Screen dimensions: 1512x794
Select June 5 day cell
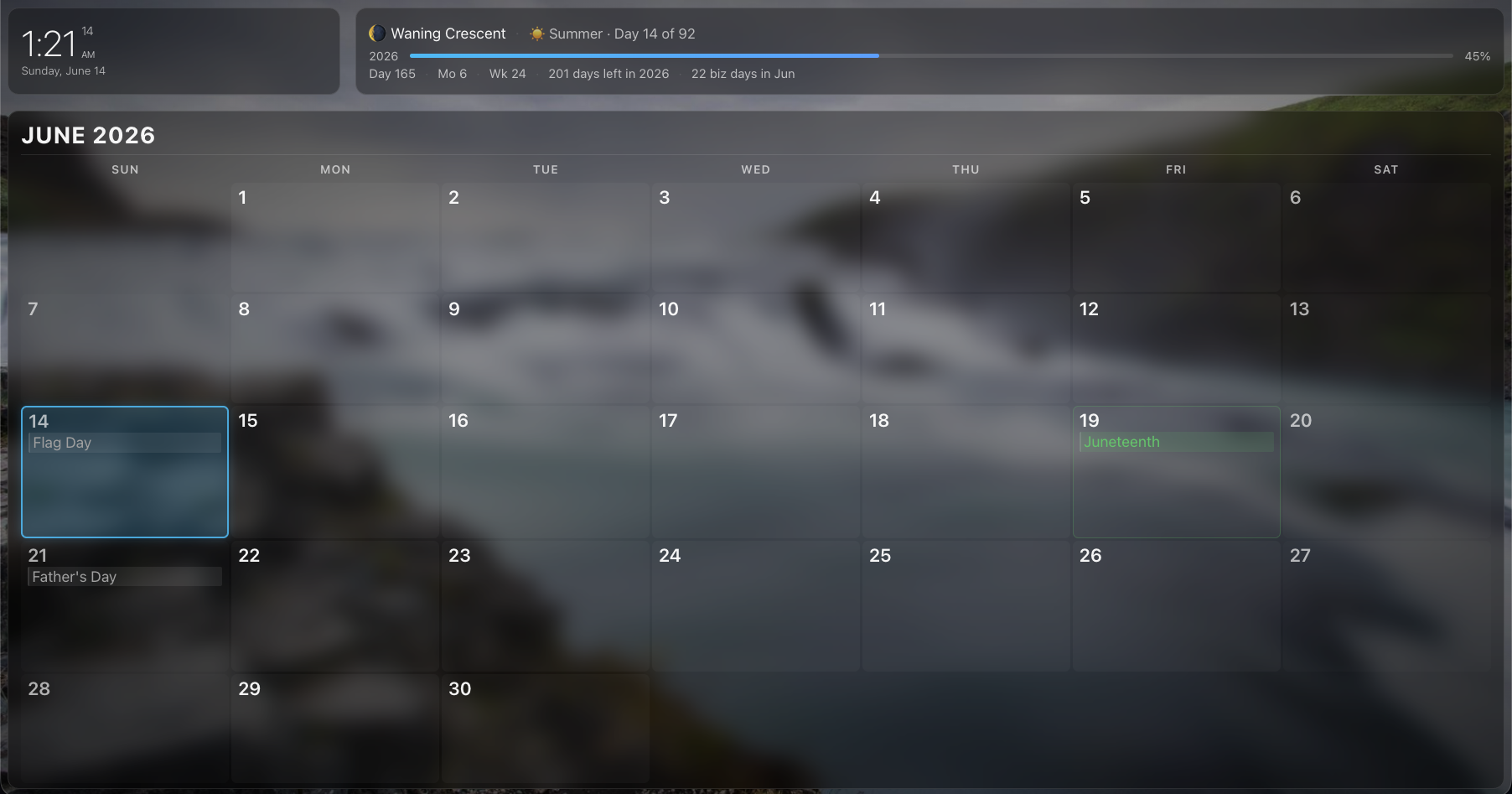[x=1177, y=237]
